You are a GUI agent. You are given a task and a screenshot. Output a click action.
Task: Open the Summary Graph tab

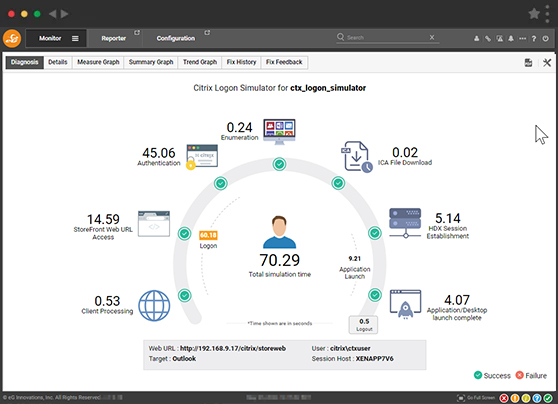click(151, 62)
